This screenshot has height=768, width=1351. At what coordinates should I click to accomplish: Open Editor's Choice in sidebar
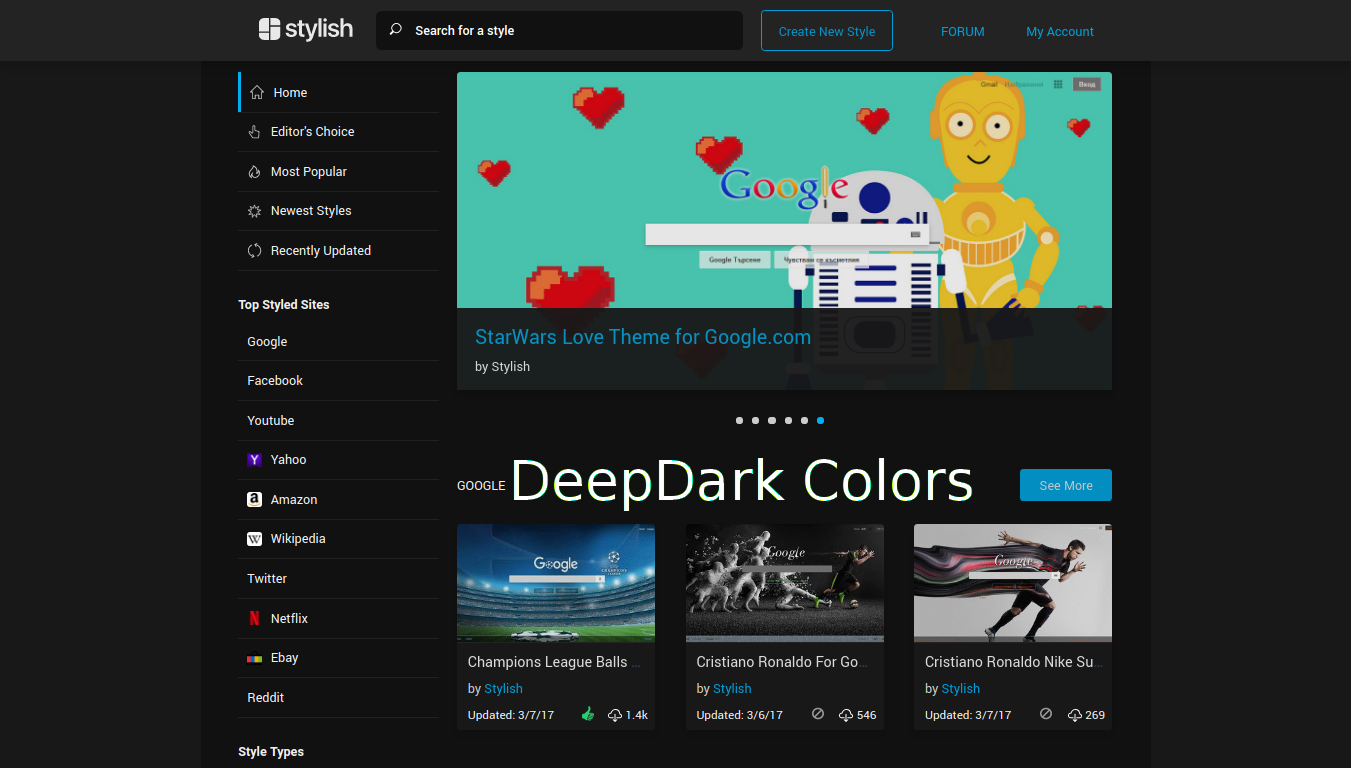[x=338, y=132]
